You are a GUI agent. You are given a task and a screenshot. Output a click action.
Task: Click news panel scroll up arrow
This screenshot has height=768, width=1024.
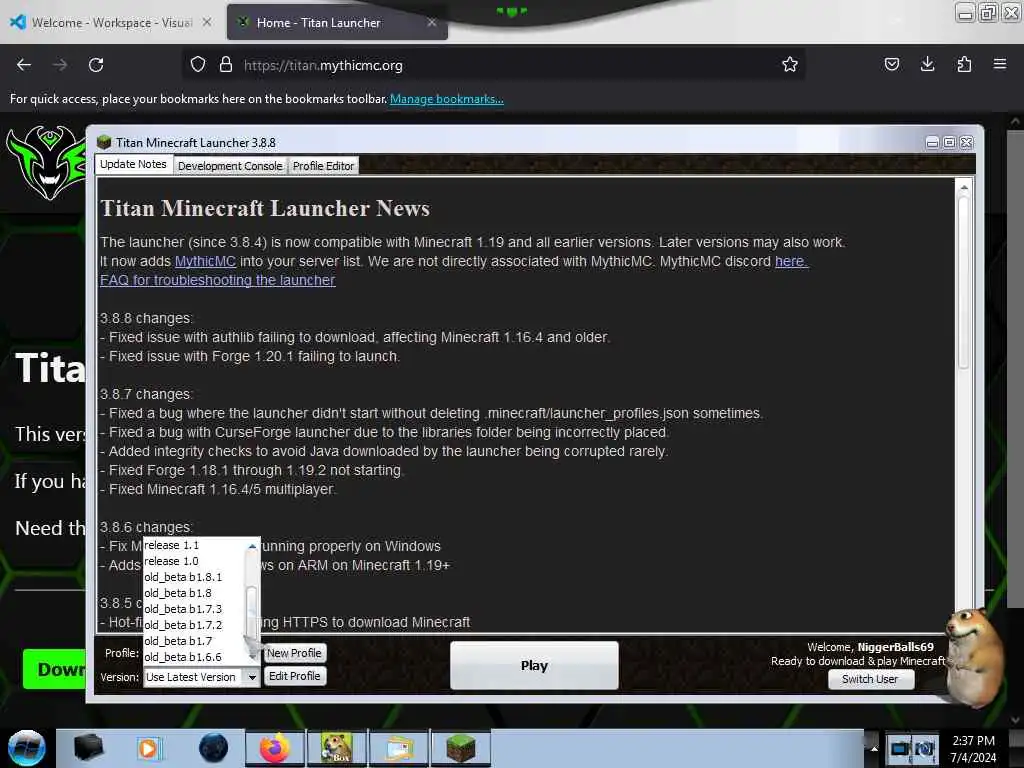coord(963,187)
